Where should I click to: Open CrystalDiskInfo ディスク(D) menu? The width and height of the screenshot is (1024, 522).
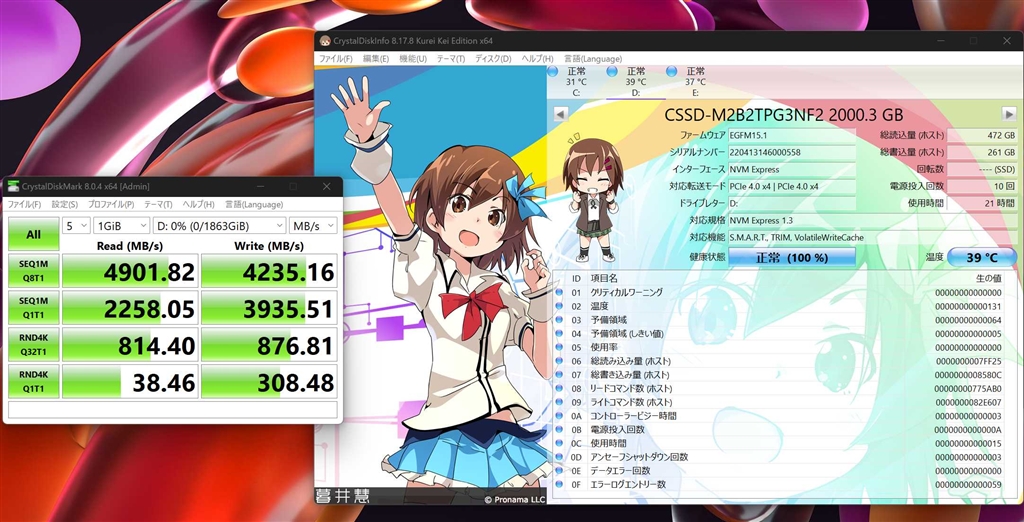pos(493,59)
